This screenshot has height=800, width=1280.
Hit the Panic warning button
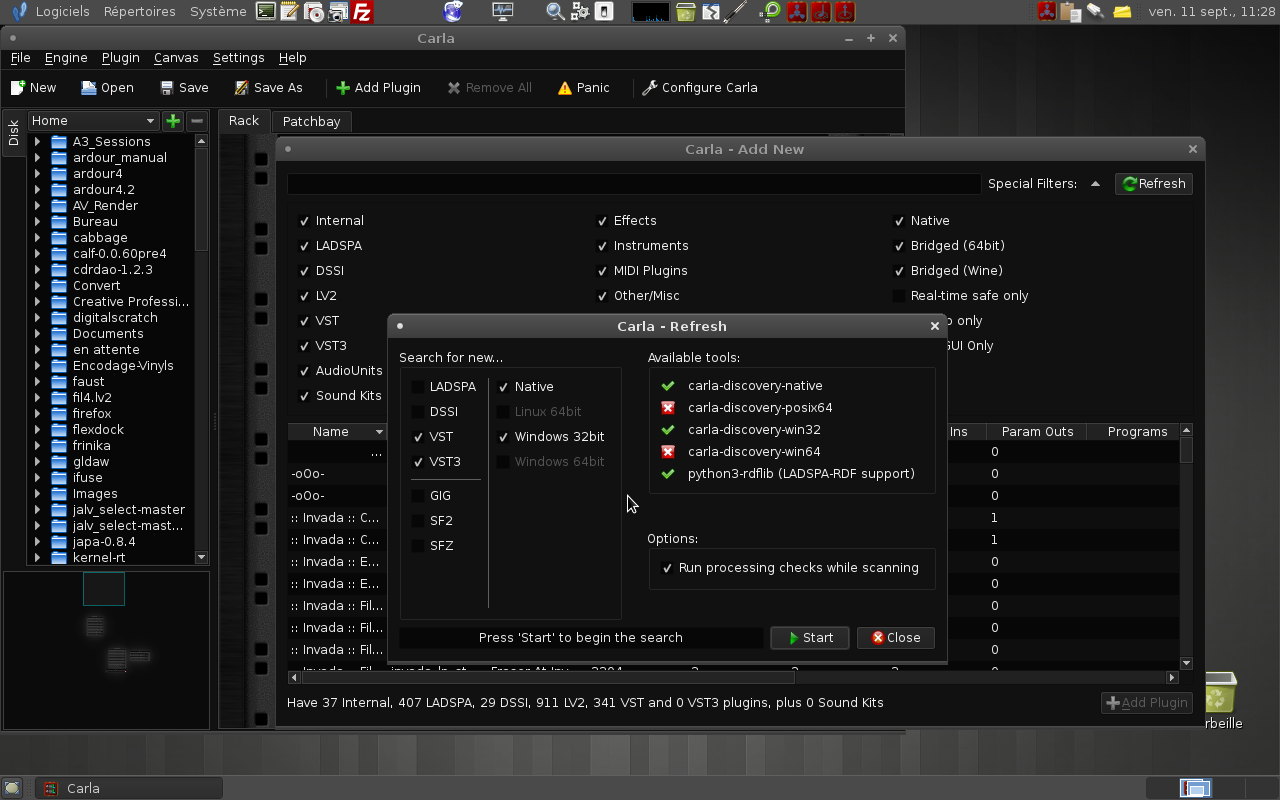coord(583,88)
